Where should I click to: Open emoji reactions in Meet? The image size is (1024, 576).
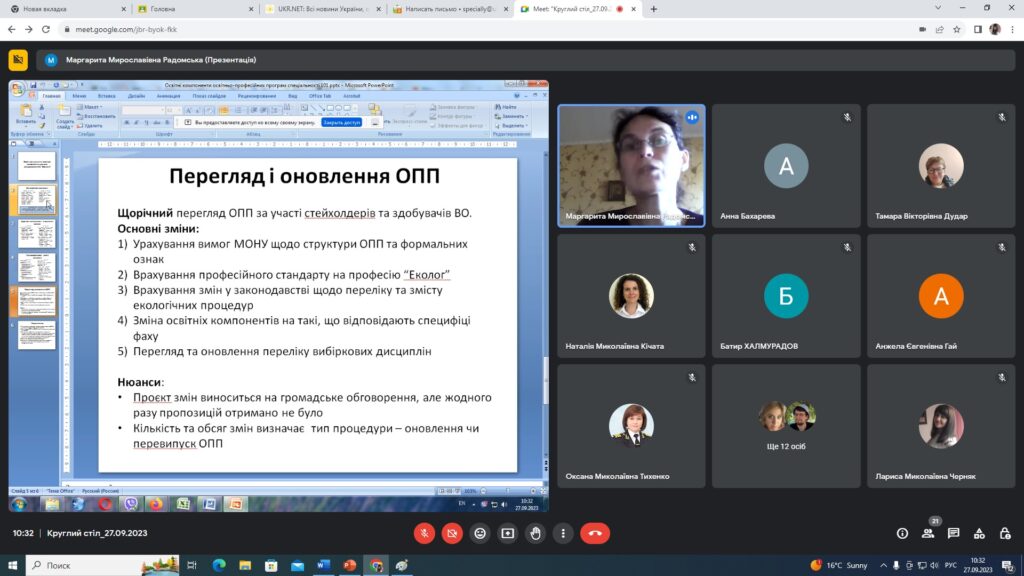pos(480,533)
